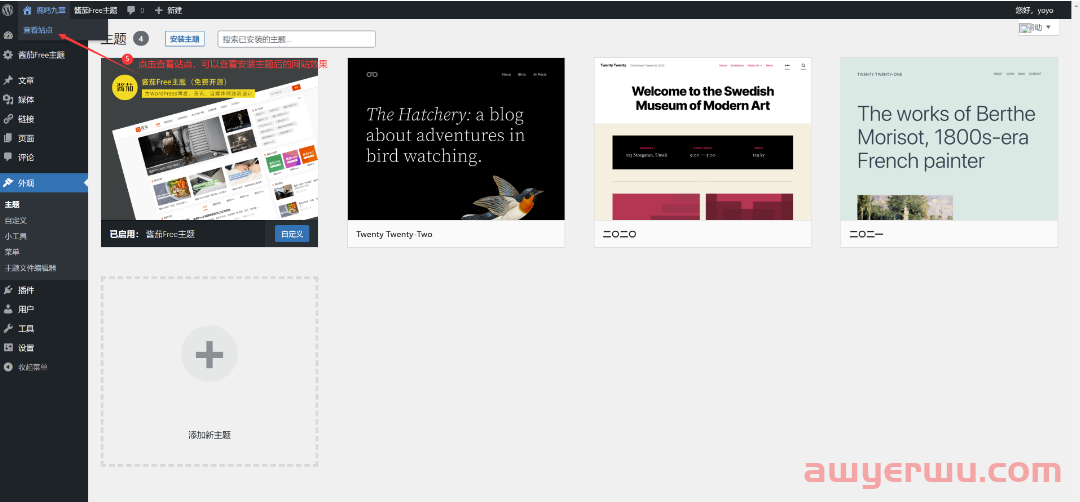
Task: Focus the 搜索已安装的主题 search field
Action: (x=296, y=39)
